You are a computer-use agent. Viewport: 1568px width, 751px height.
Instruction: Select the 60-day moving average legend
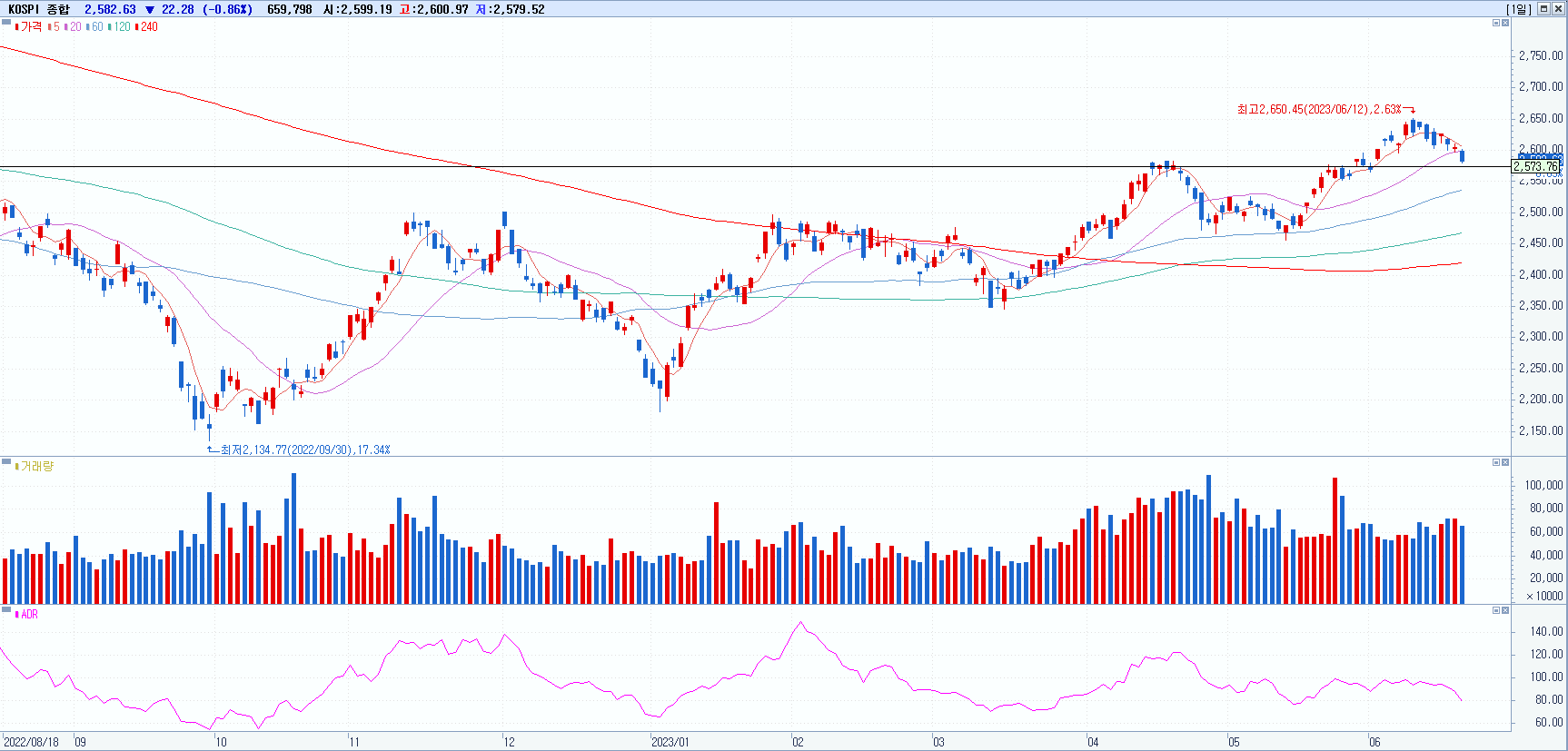point(94,27)
